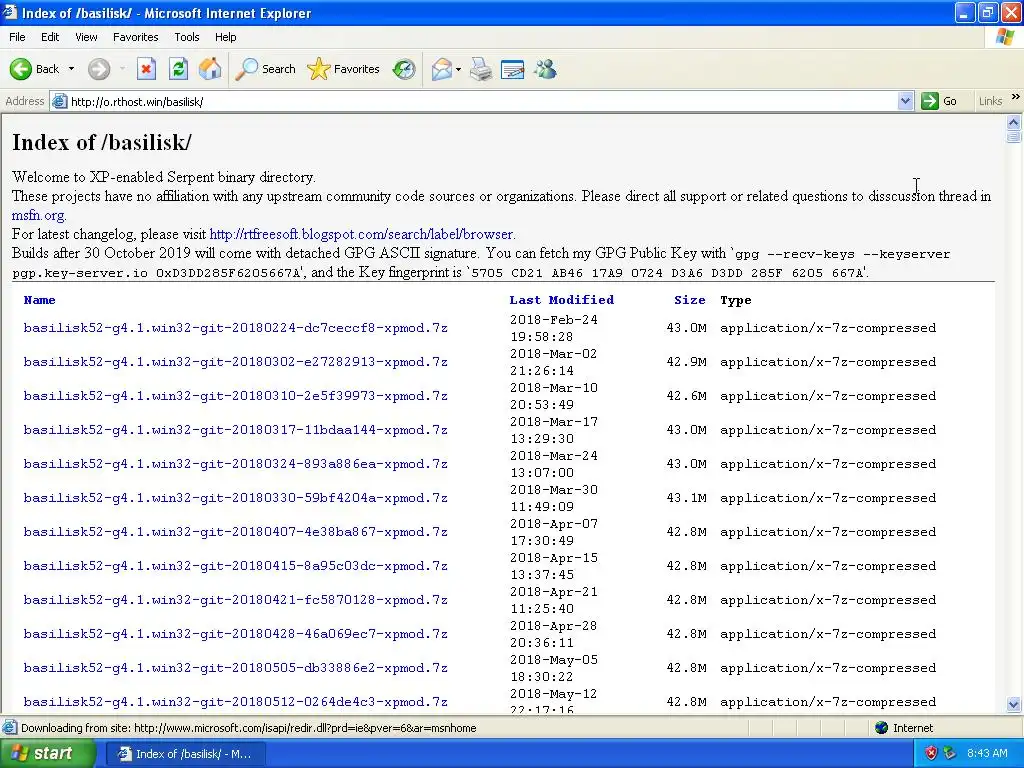Expand the address bar dropdown arrow

[x=905, y=101]
